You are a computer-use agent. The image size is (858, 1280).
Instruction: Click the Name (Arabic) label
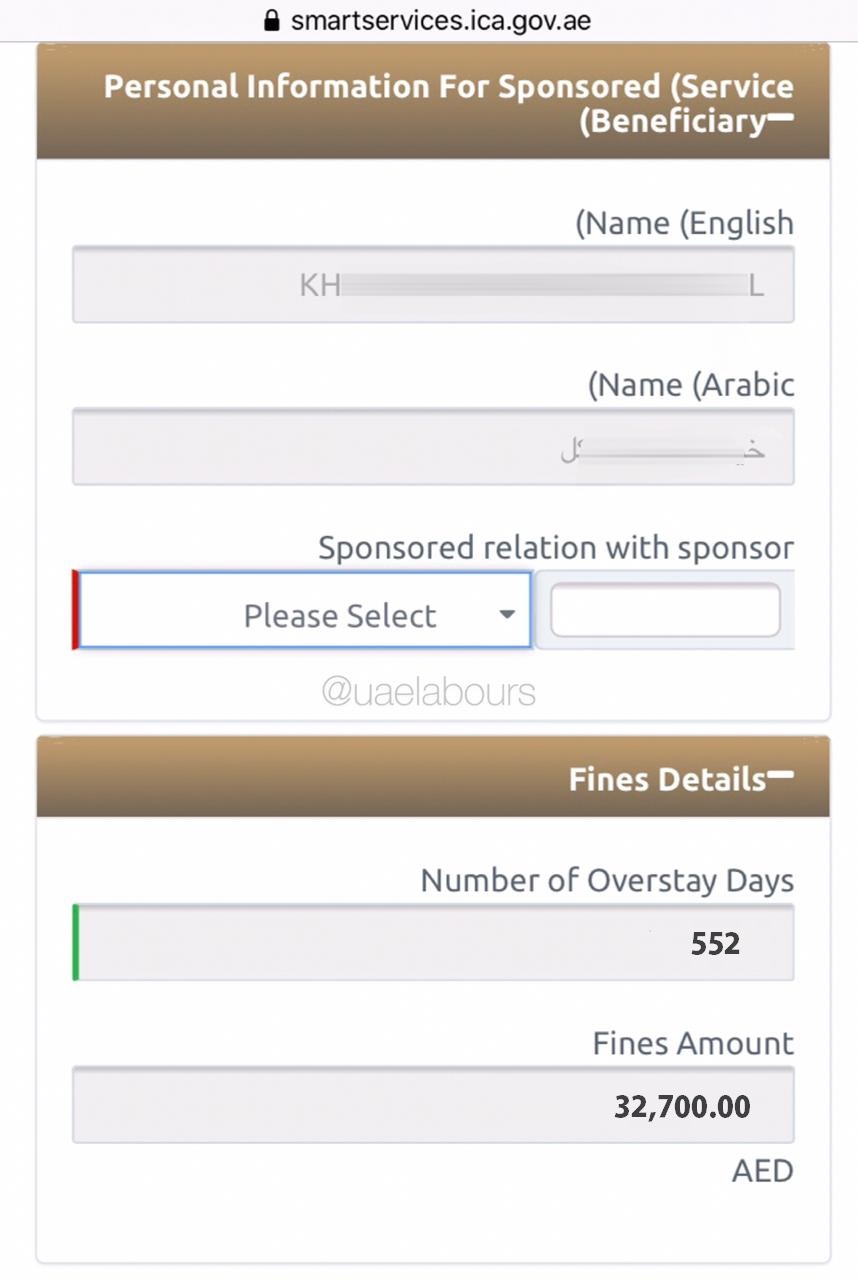690,385
